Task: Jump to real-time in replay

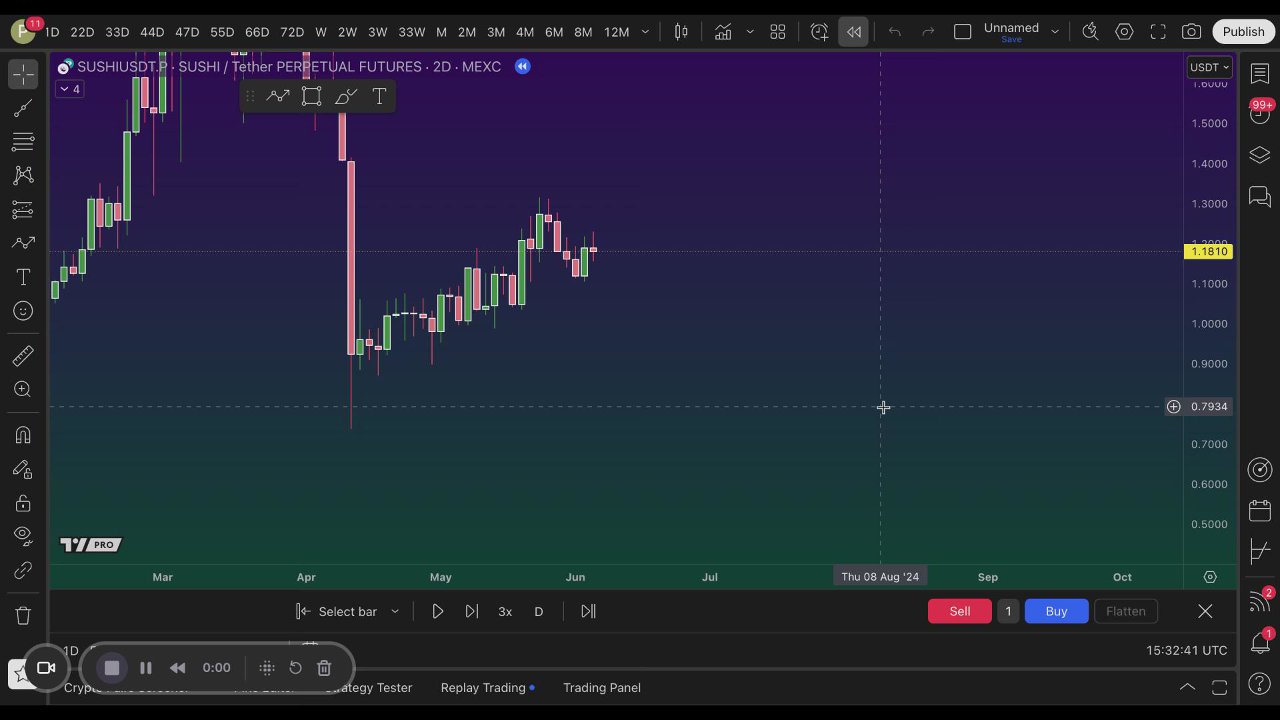Action: (588, 611)
